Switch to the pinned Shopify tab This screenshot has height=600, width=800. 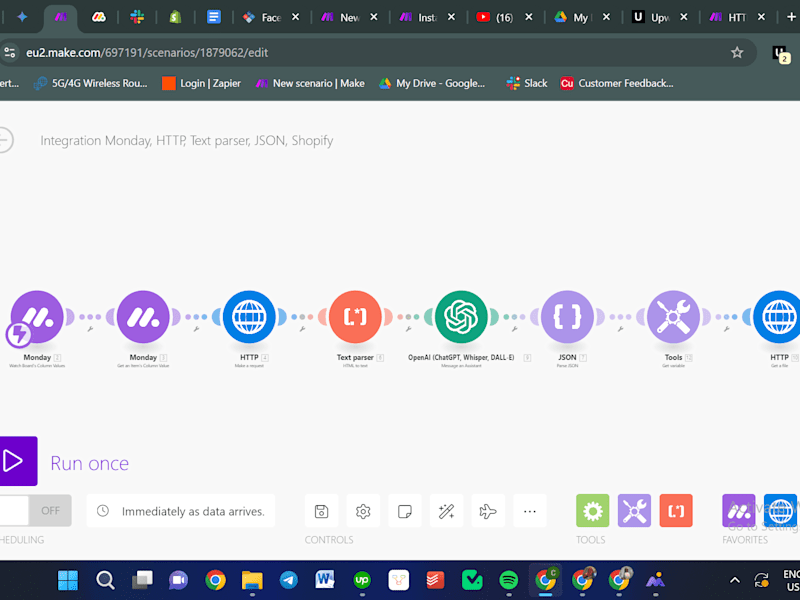(176, 17)
